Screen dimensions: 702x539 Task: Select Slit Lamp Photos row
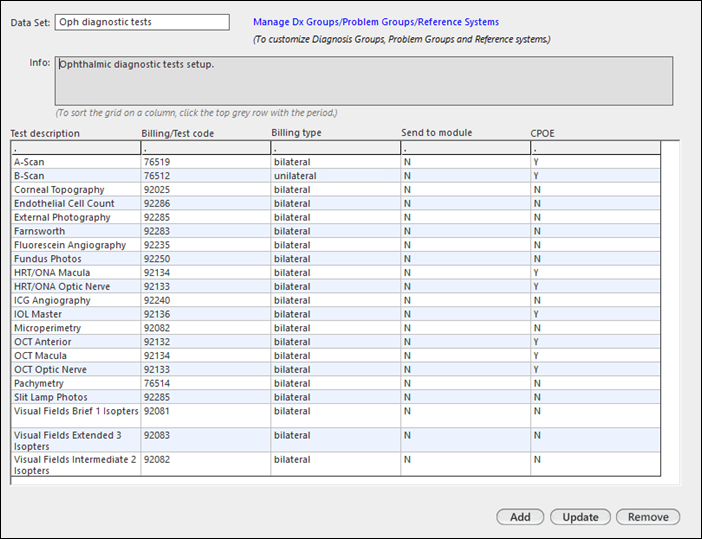336,398
